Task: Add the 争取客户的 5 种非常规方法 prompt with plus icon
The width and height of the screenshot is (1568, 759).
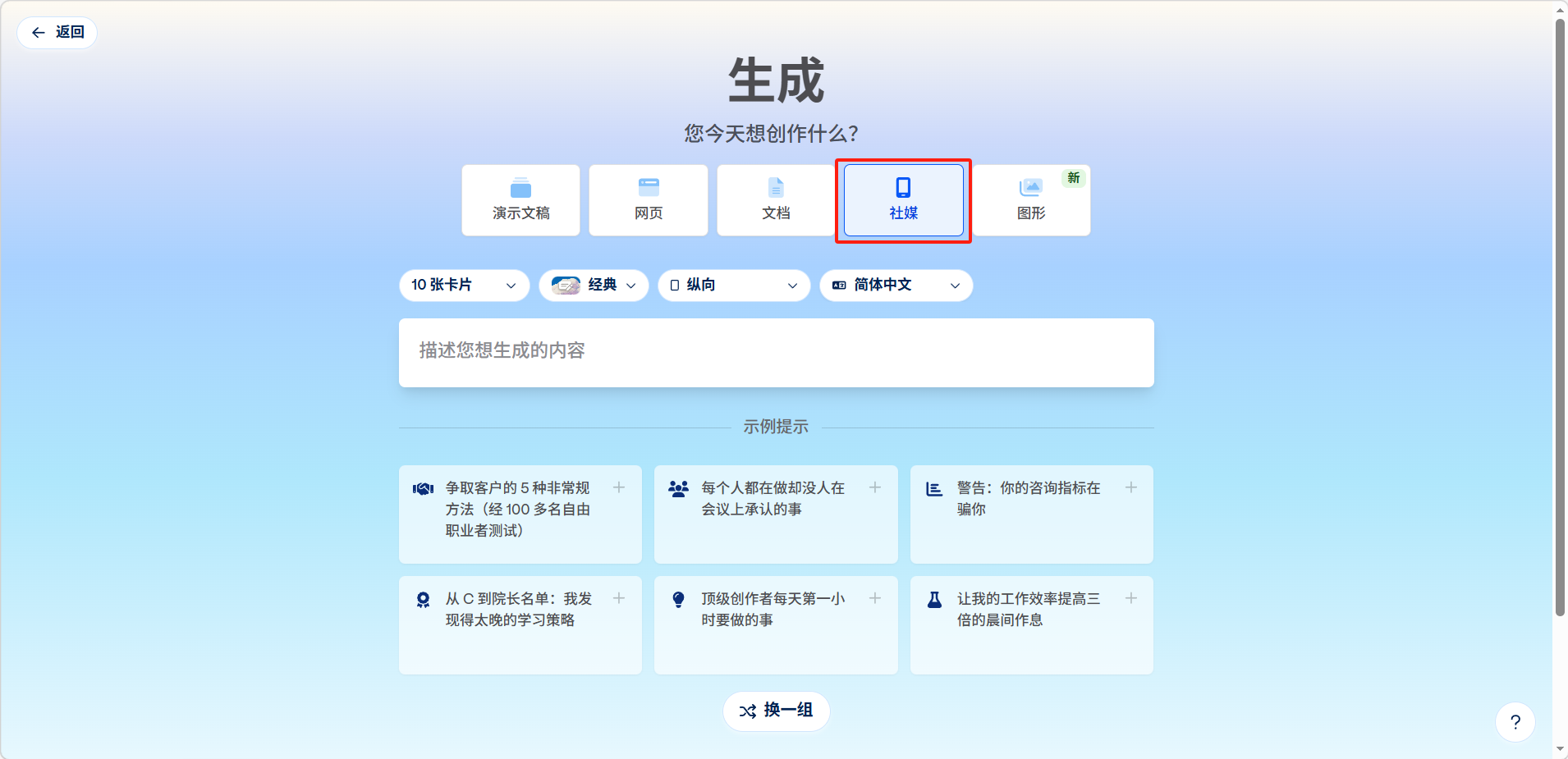Action: tap(619, 487)
